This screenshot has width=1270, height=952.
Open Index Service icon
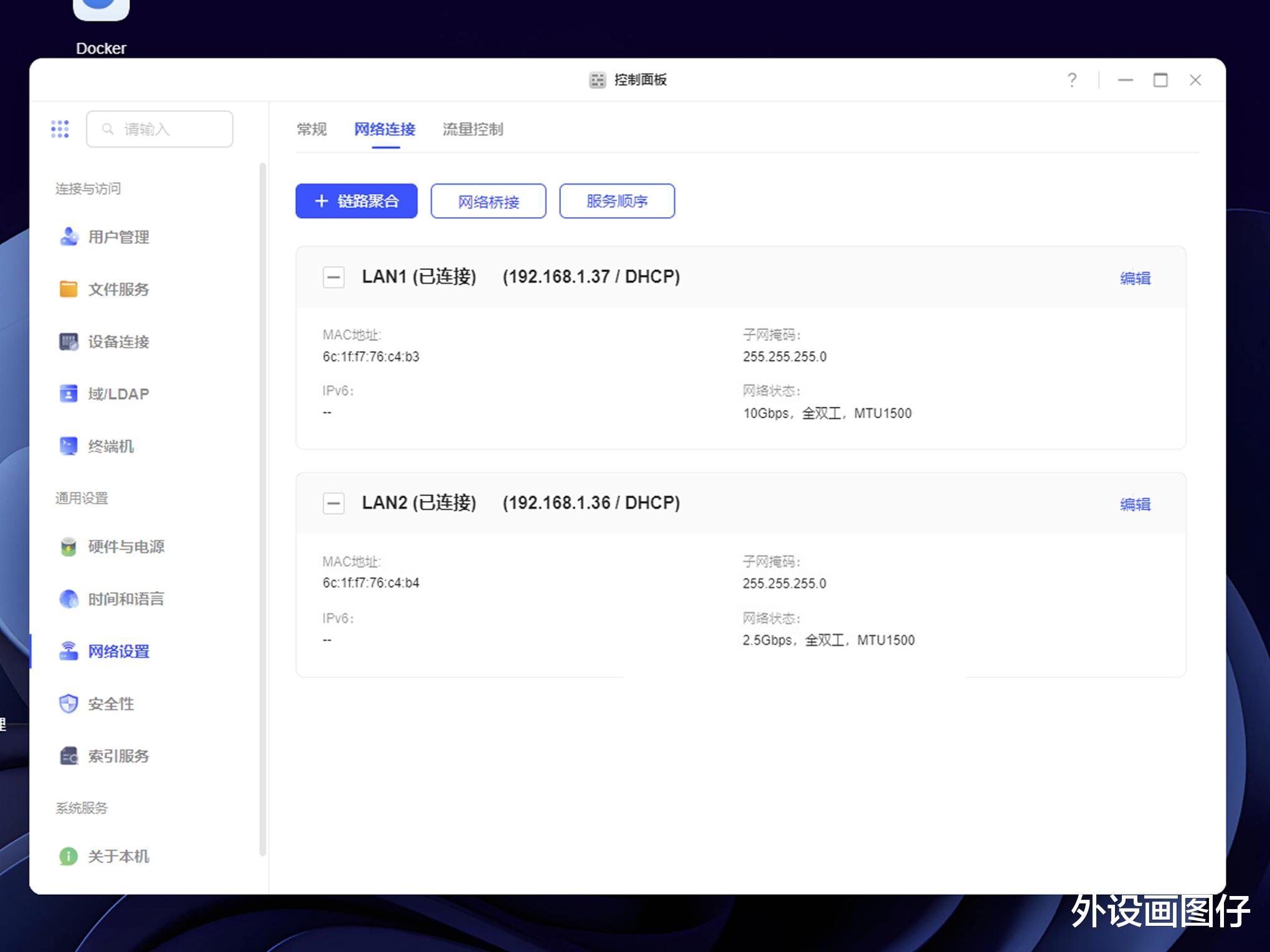point(68,756)
